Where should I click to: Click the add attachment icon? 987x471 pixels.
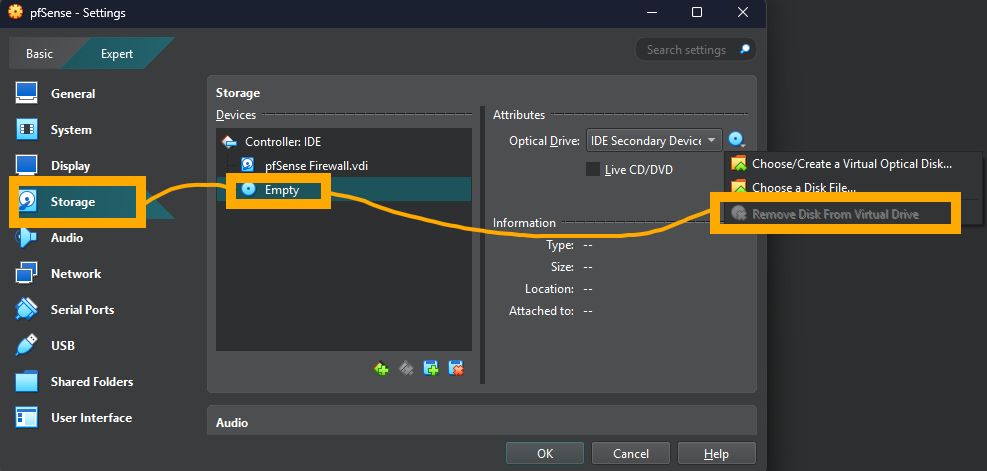tap(431, 368)
